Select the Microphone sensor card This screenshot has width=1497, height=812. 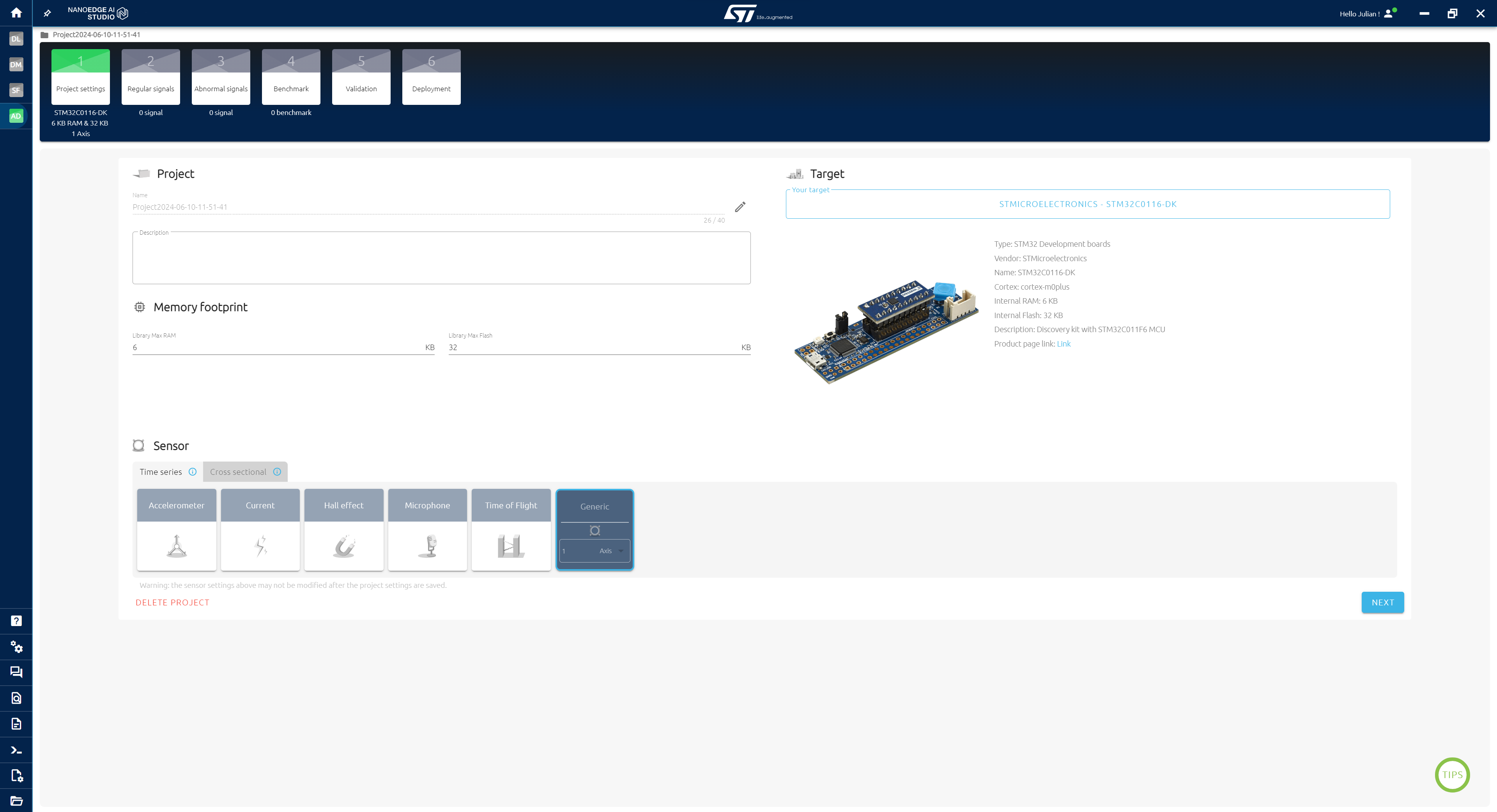pos(428,529)
